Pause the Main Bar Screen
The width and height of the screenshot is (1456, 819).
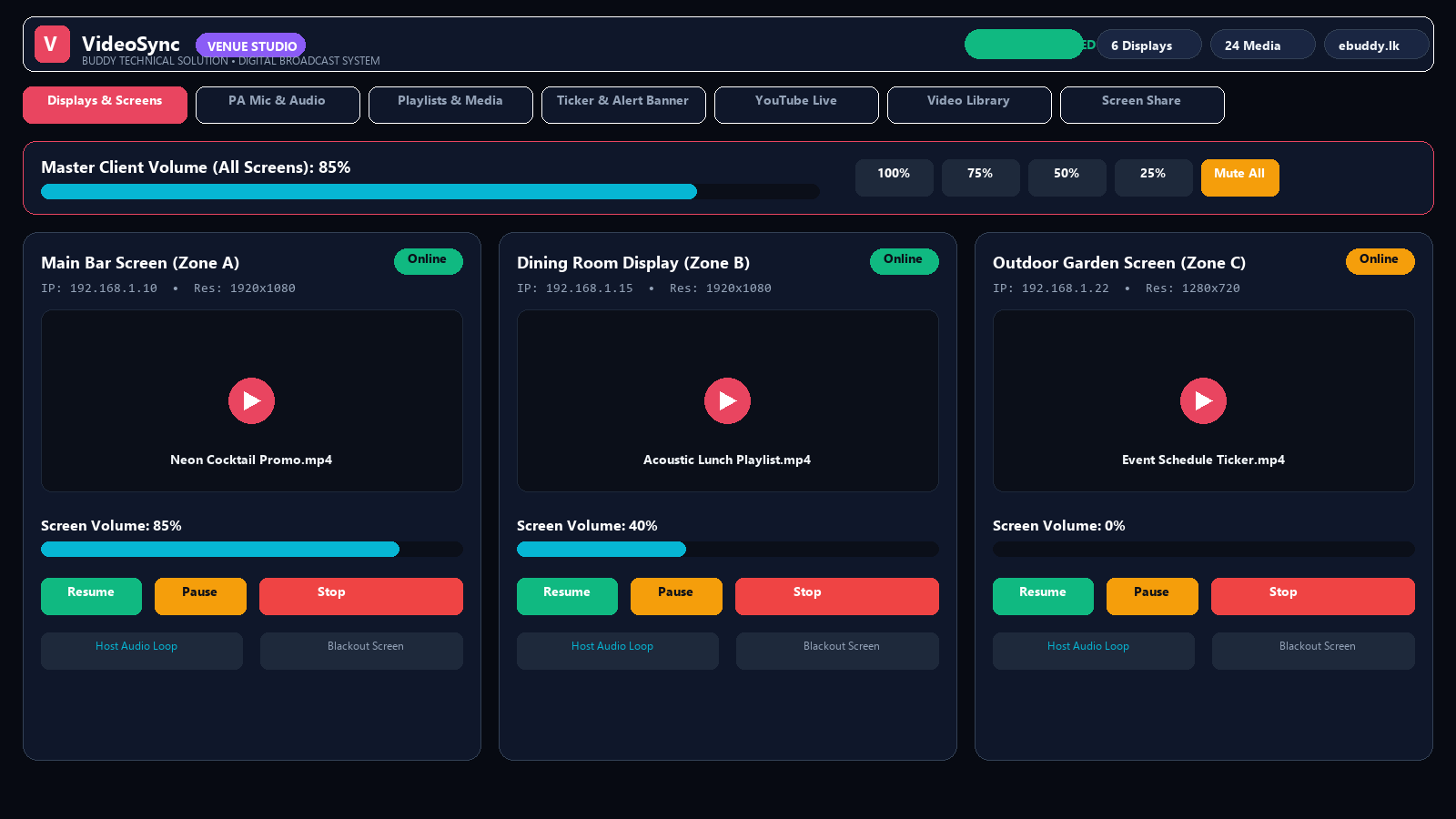200,596
